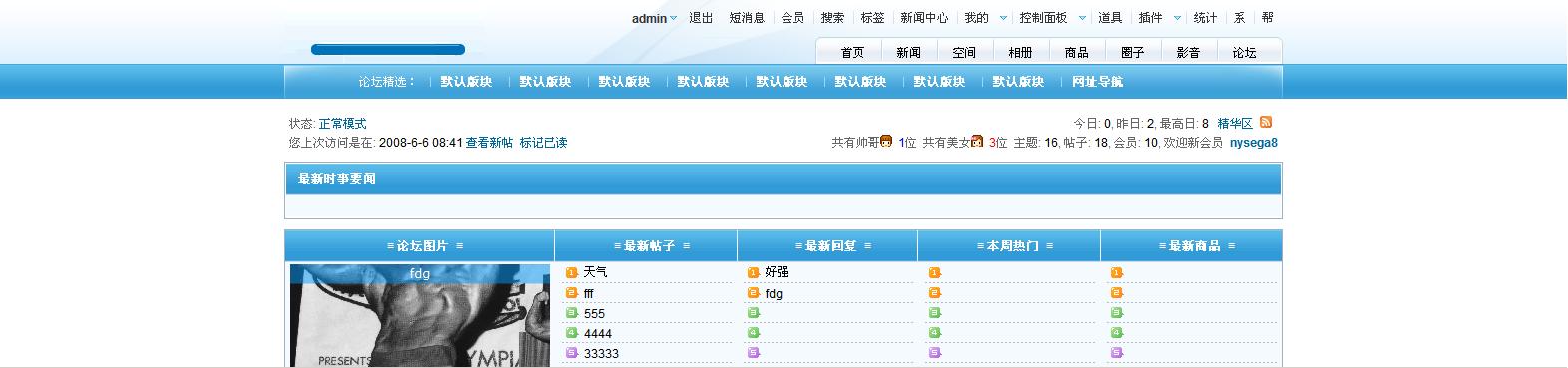Open the 插件 menu link
Screen dimensions: 1568x368
click(1150, 18)
